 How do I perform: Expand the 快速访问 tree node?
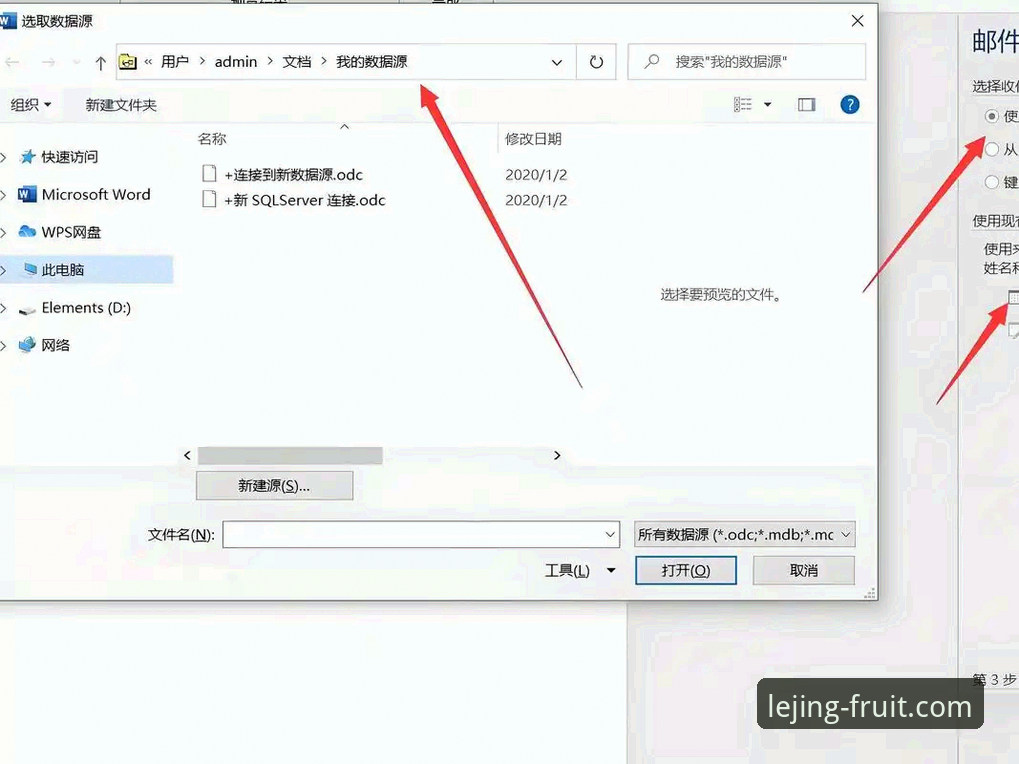click(4, 157)
